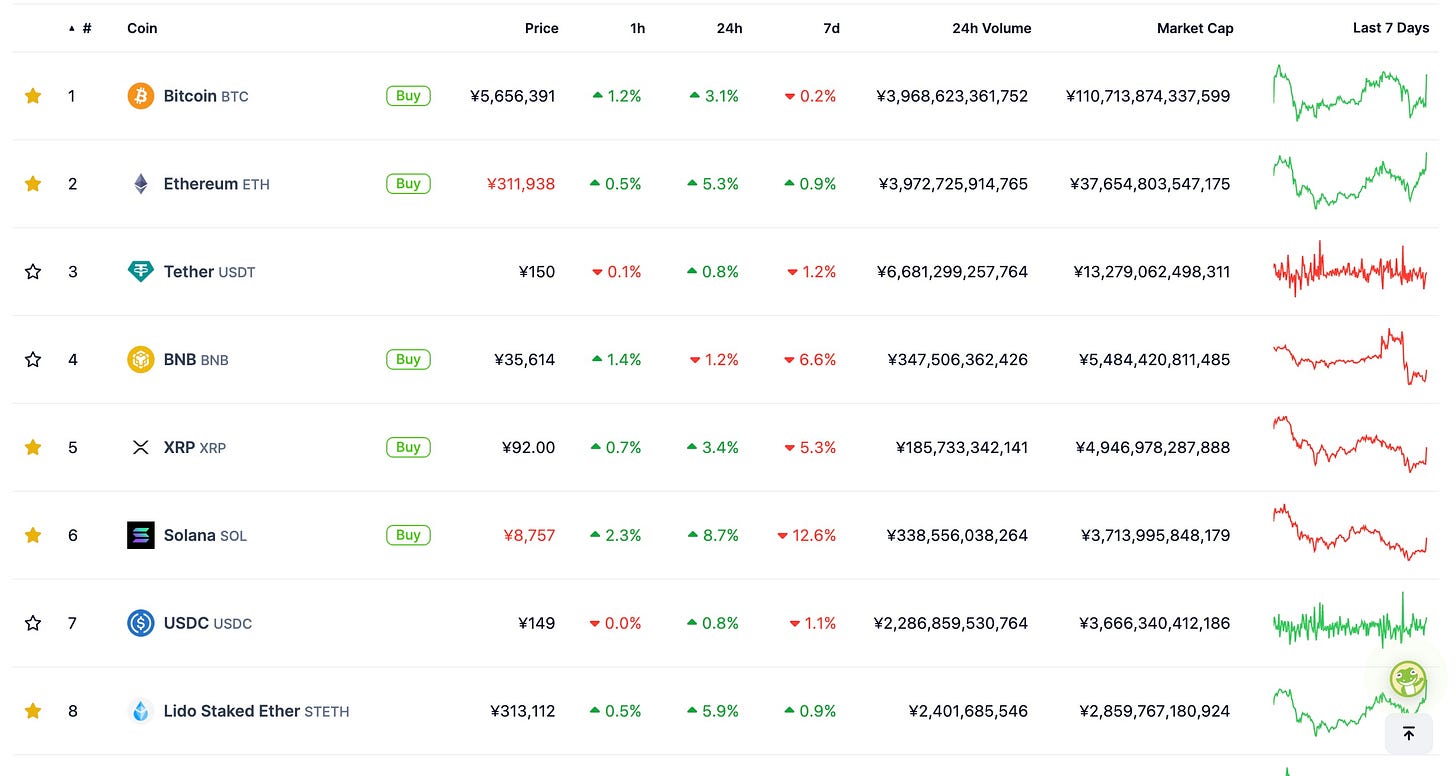Screen dimensions: 1456x776
Task: Click BNB price ¥35,614
Action: tap(524, 360)
